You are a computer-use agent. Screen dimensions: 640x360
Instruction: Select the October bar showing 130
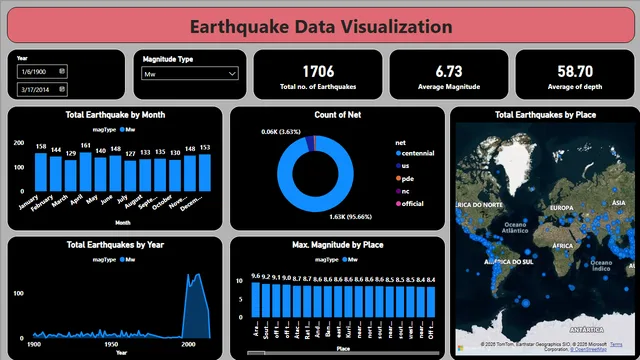tap(175, 175)
